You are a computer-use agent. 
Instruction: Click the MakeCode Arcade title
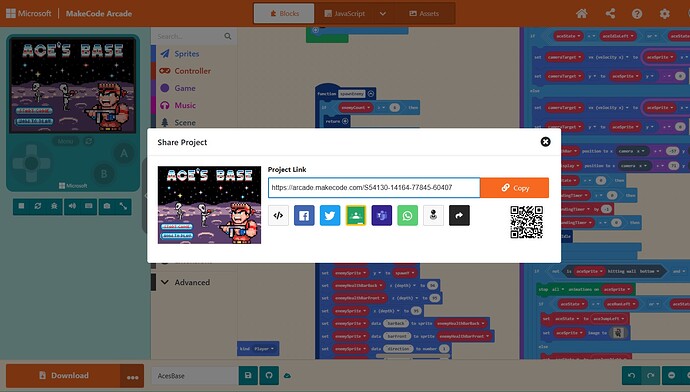[x=99, y=14]
